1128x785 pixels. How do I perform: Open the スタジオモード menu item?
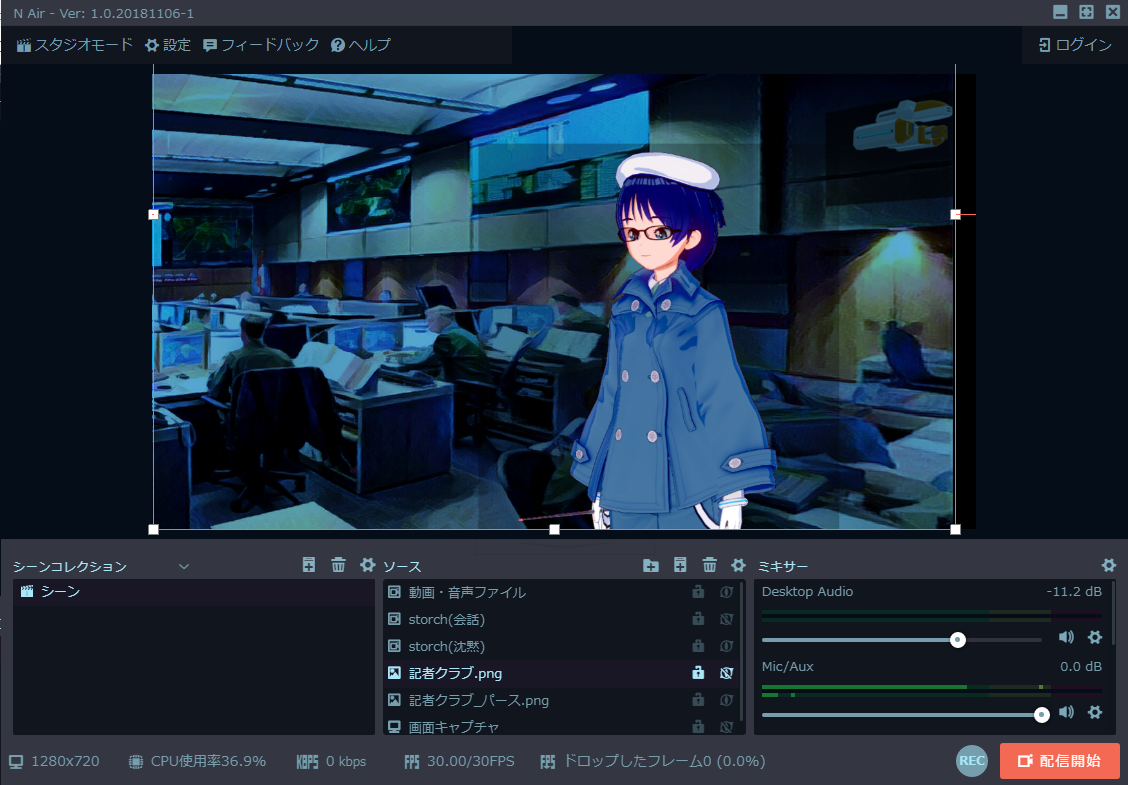[74, 45]
